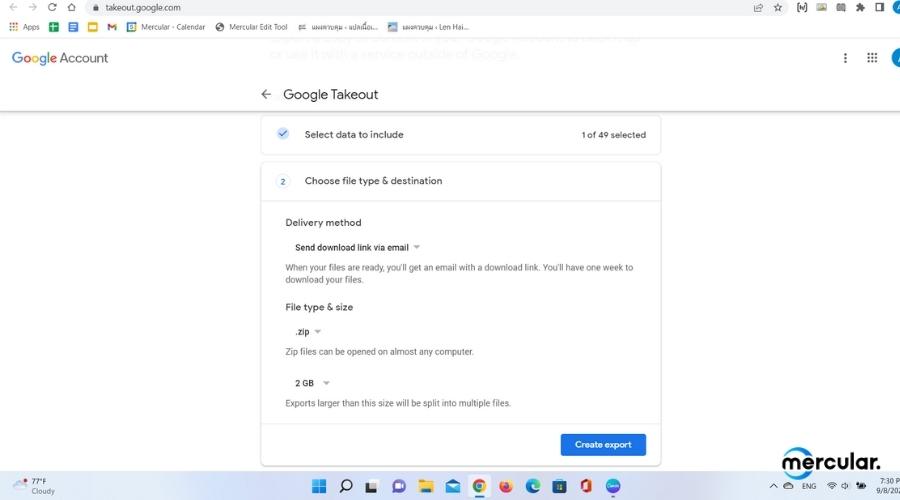Image resolution: width=900 pixels, height=500 pixels.
Task: Open File Explorer from the taskbar
Action: (x=426, y=486)
